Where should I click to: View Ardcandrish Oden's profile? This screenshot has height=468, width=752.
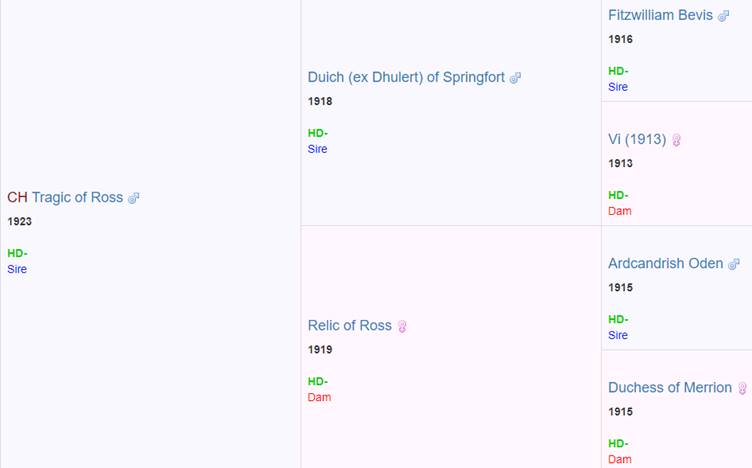tap(665, 263)
